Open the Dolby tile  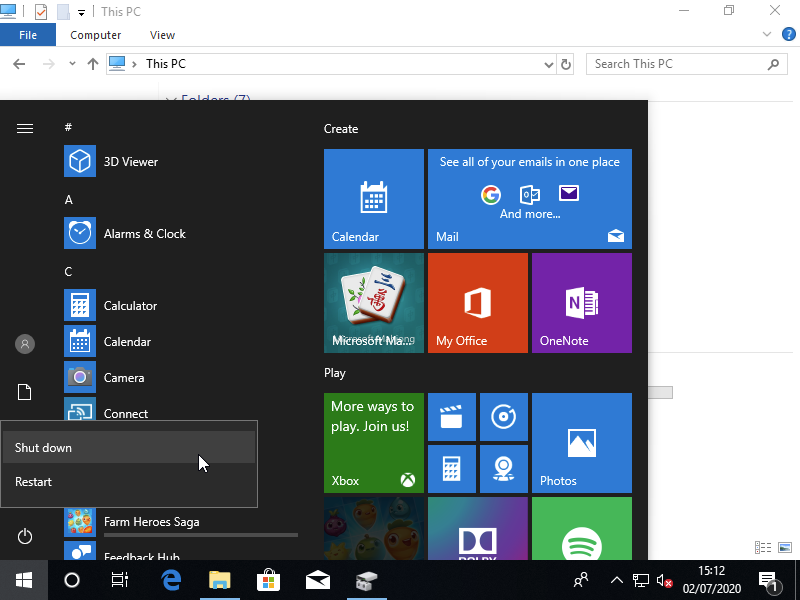pos(478,529)
